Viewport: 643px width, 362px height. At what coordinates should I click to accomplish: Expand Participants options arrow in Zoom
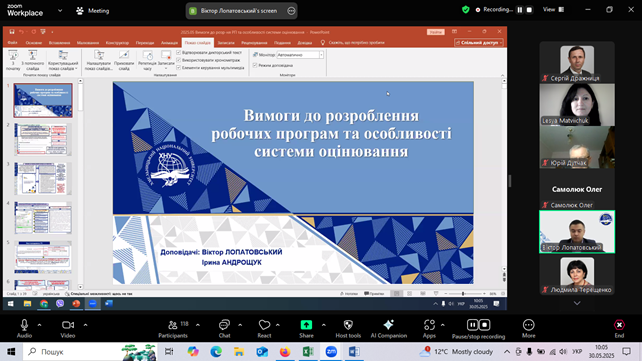click(x=198, y=325)
